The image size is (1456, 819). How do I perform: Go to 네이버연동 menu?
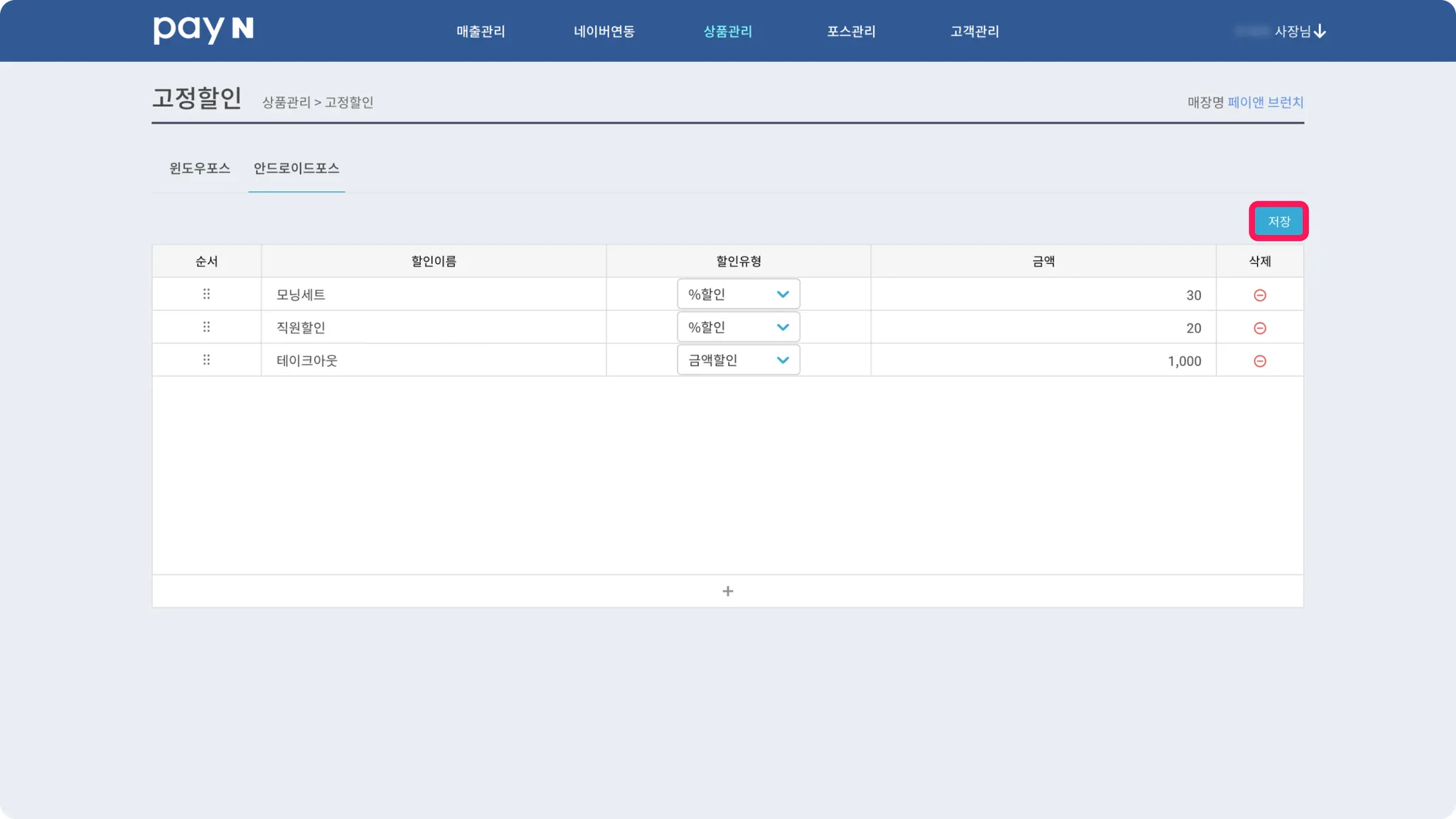604,31
